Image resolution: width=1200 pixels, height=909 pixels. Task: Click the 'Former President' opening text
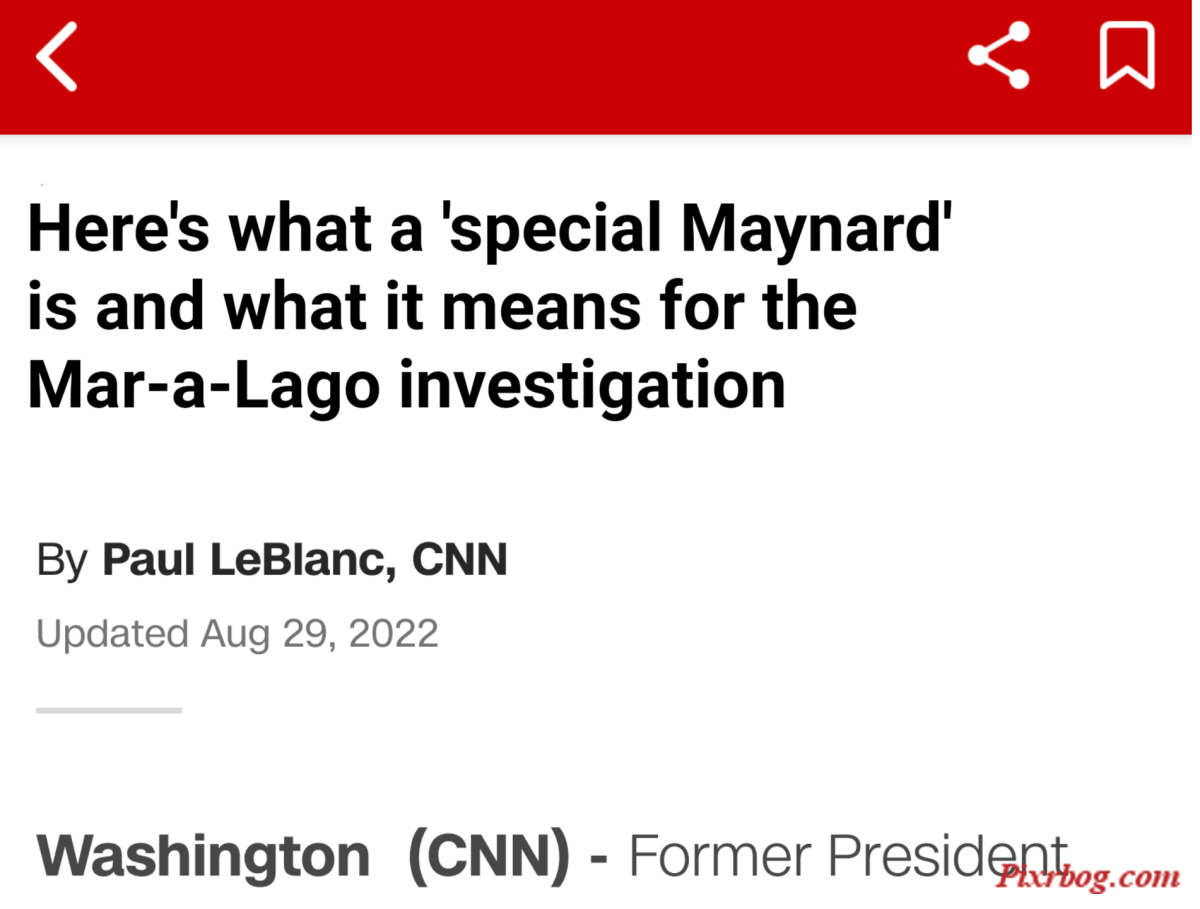coord(847,857)
